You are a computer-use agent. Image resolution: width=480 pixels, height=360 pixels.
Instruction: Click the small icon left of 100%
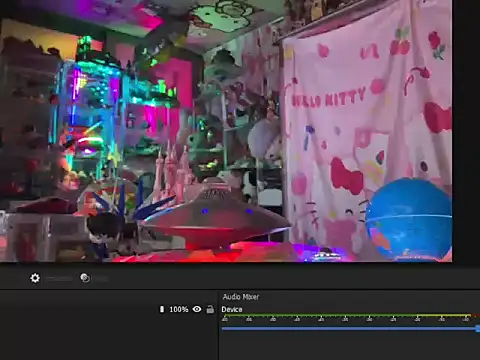[162, 309]
